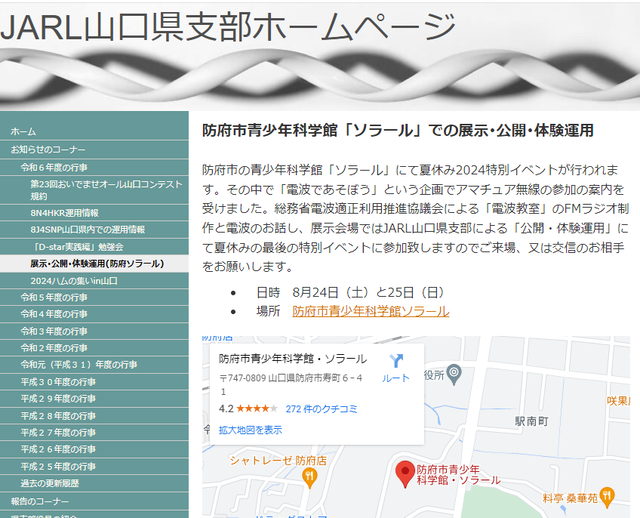This screenshot has width=640, height=518.
Task: Select 令和５年度の行事 in the sidebar
Action: pyautogui.click(x=94, y=297)
